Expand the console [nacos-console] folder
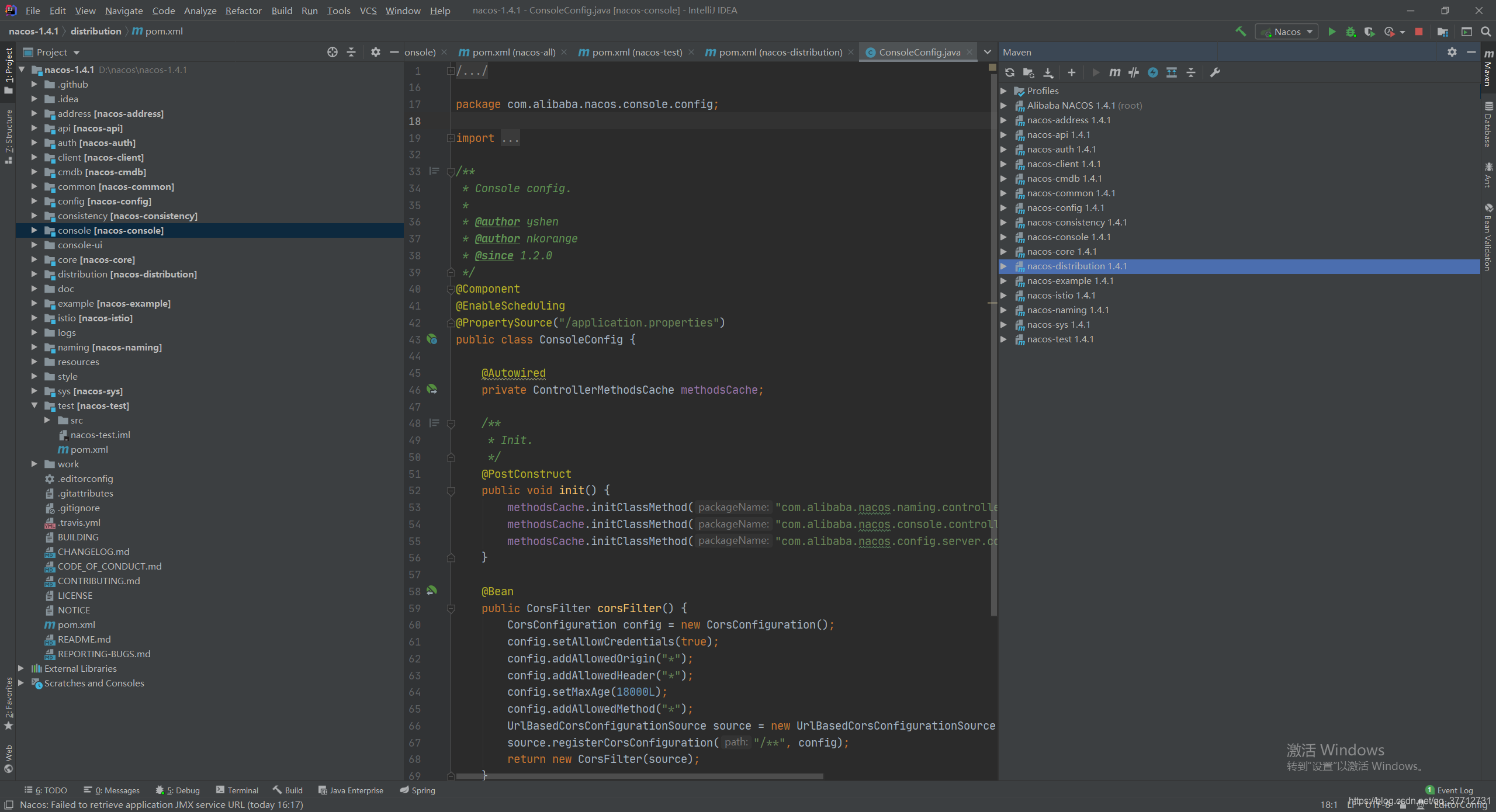This screenshot has width=1496, height=812. (x=34, y=230)
